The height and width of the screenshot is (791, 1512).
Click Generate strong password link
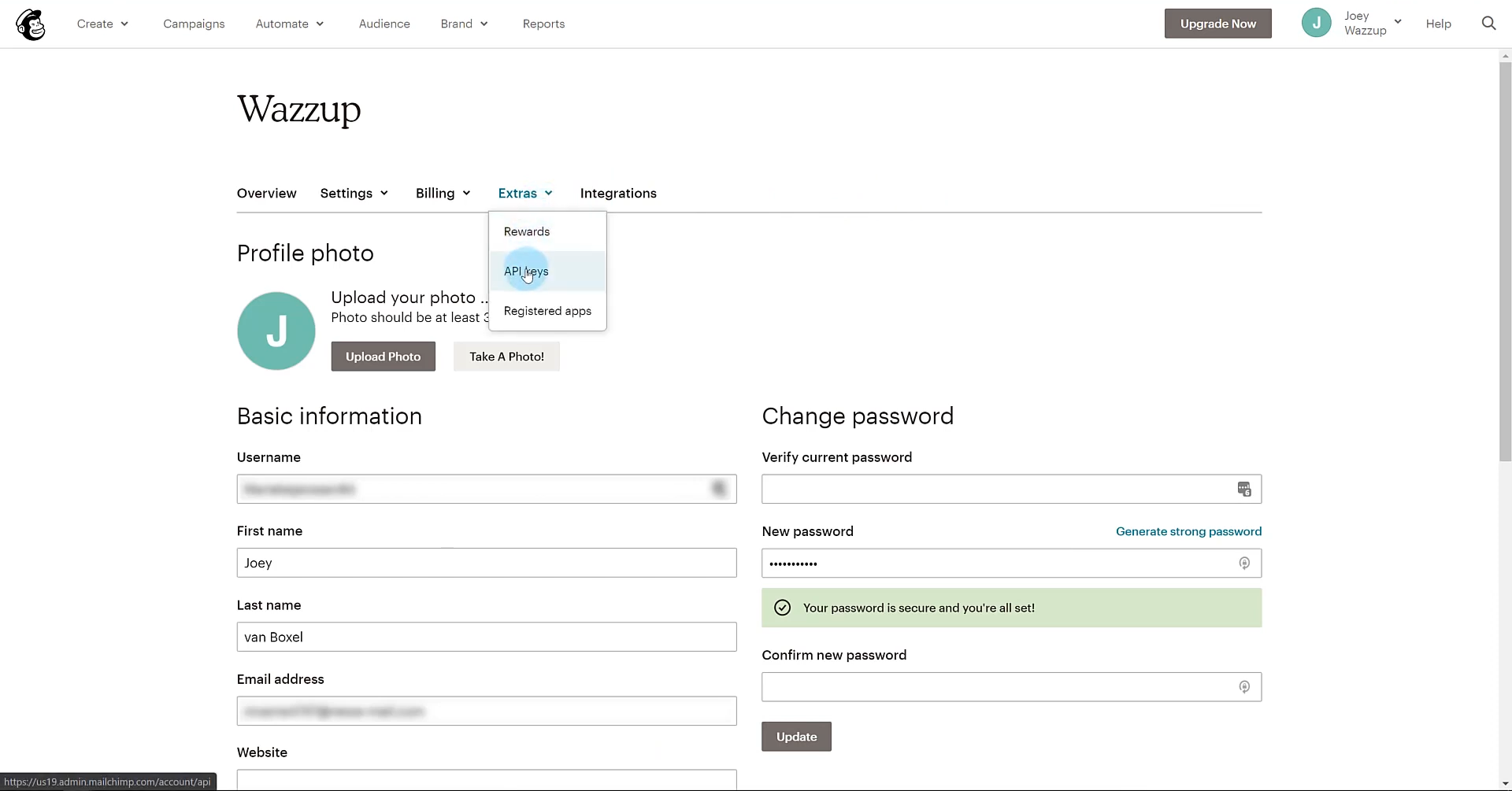tap(1188, 532)
